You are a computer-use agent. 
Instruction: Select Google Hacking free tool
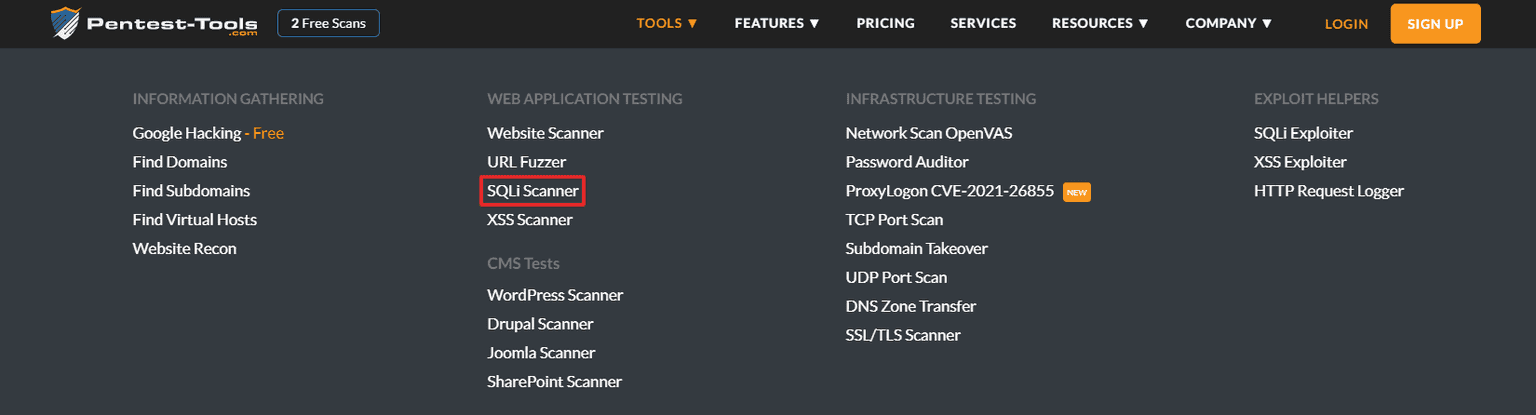187,133
